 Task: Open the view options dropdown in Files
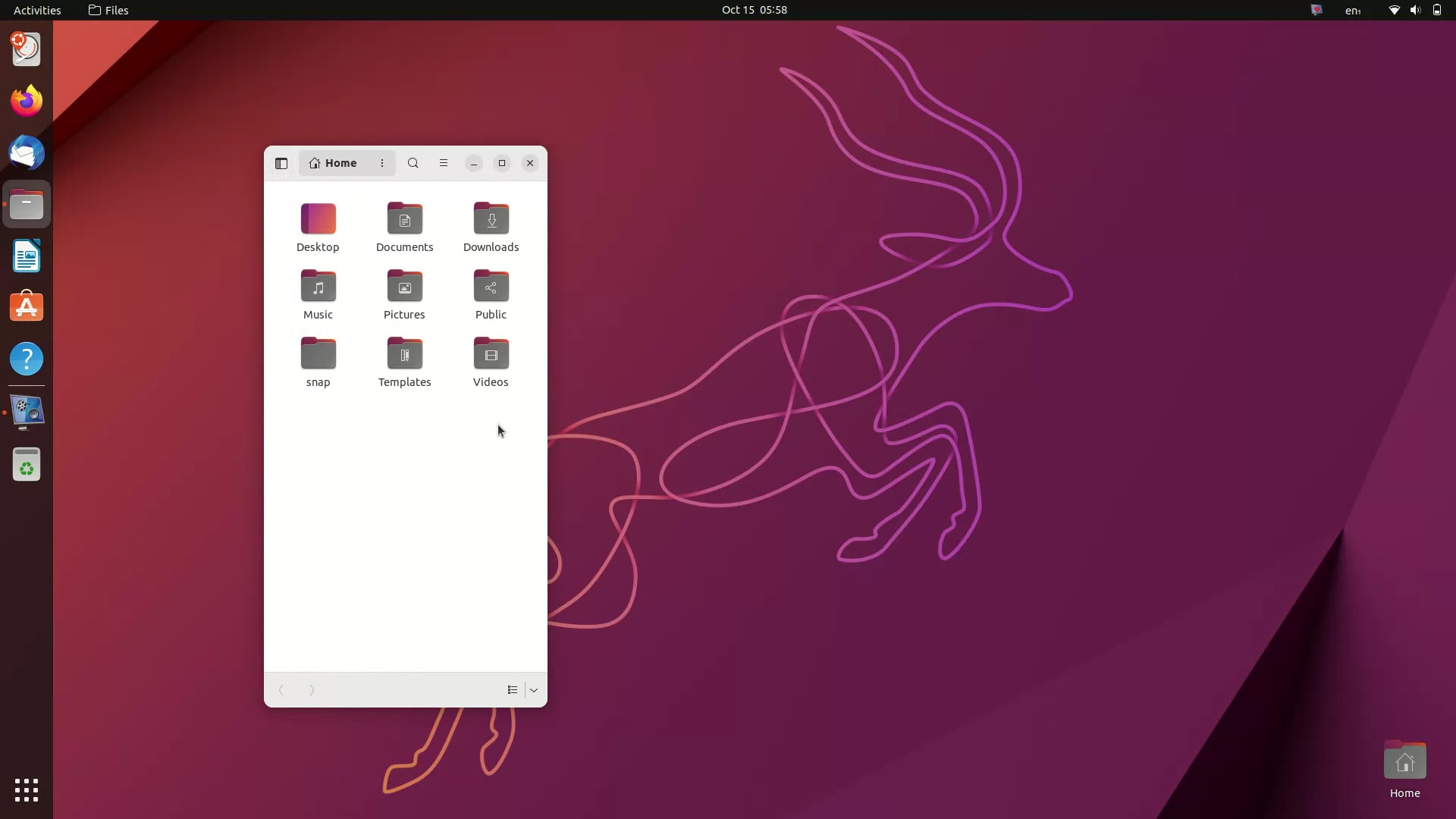535,689
